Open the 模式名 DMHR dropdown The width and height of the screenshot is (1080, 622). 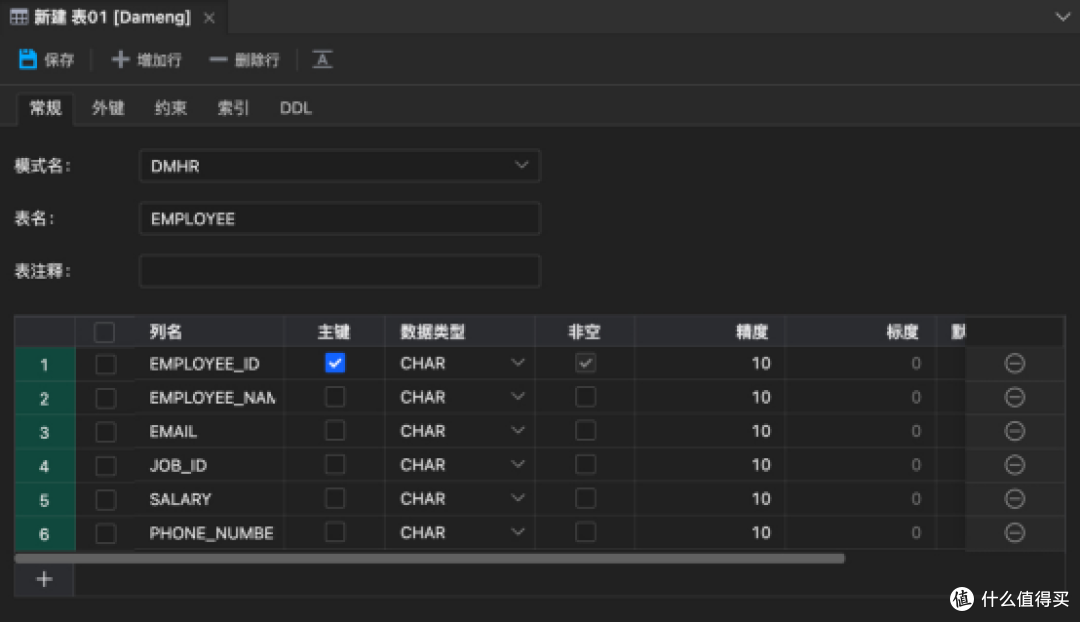pyautogui.click(x=340, y=166)
